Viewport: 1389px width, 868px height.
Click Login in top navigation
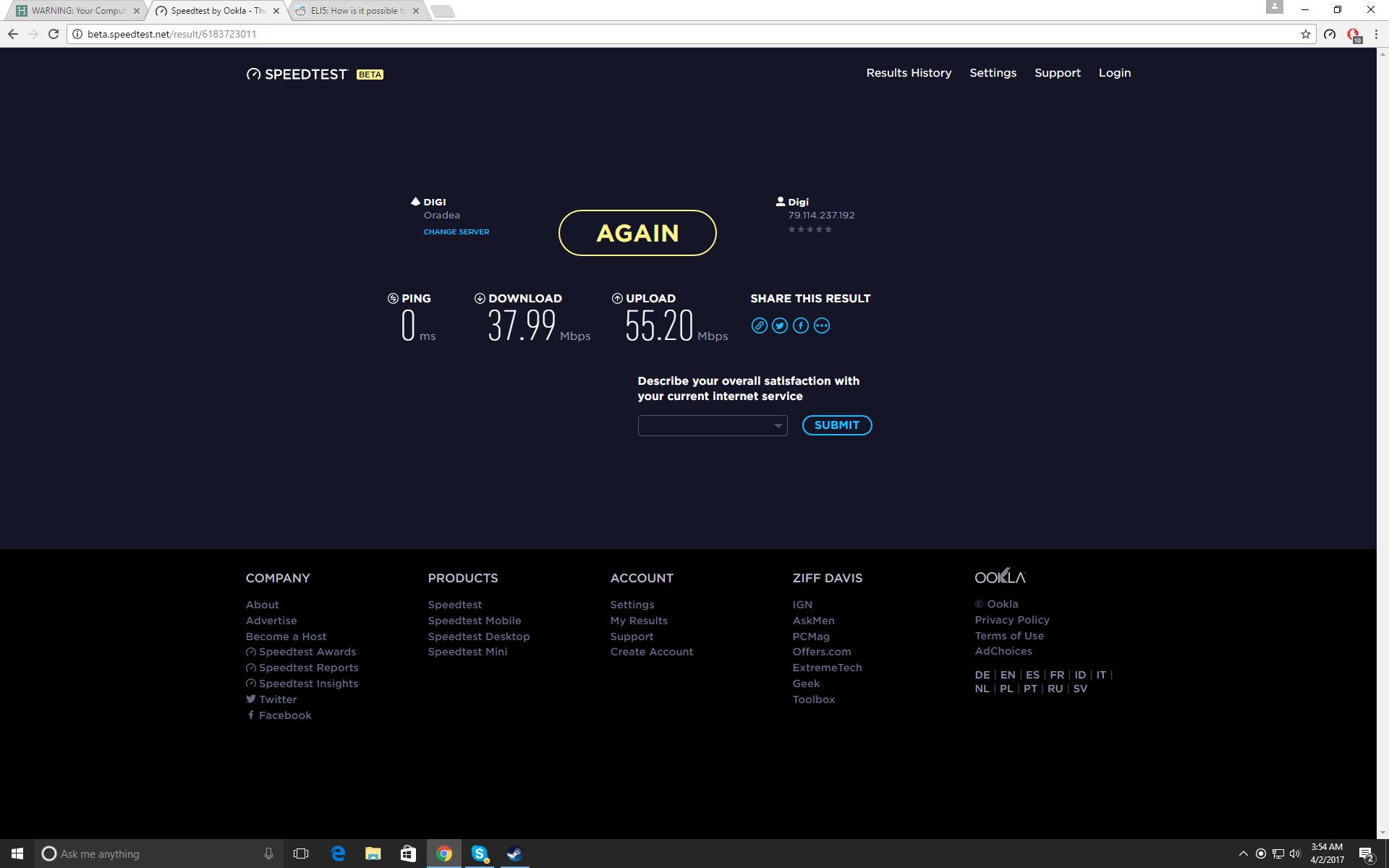(1114, 73)
